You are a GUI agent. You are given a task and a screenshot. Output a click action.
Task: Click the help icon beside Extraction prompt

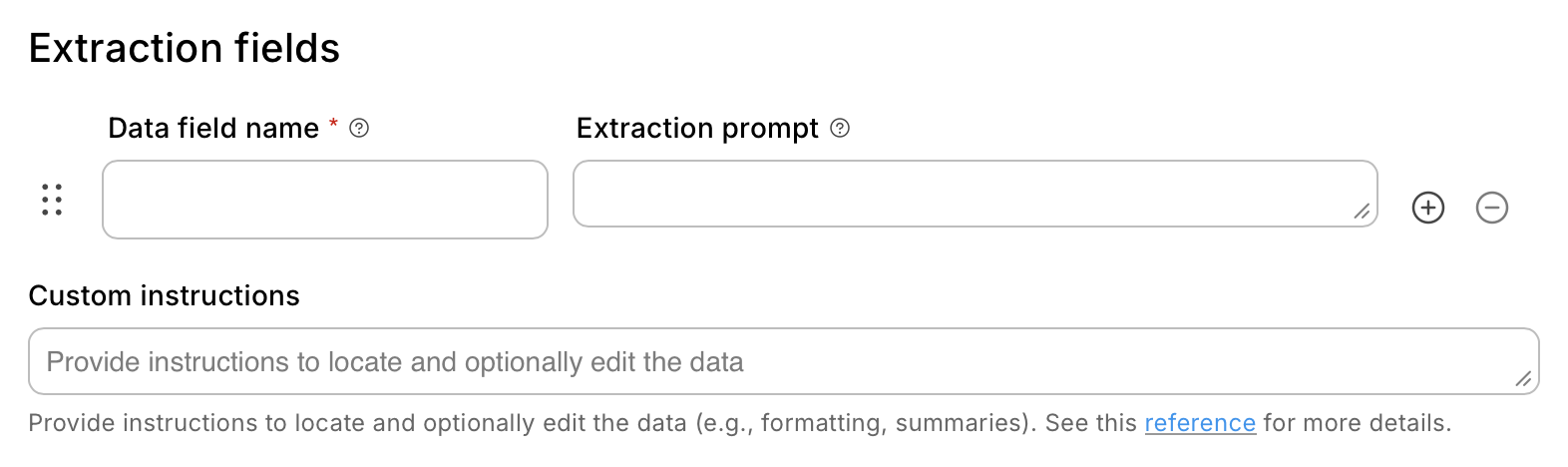pos(840,128)
